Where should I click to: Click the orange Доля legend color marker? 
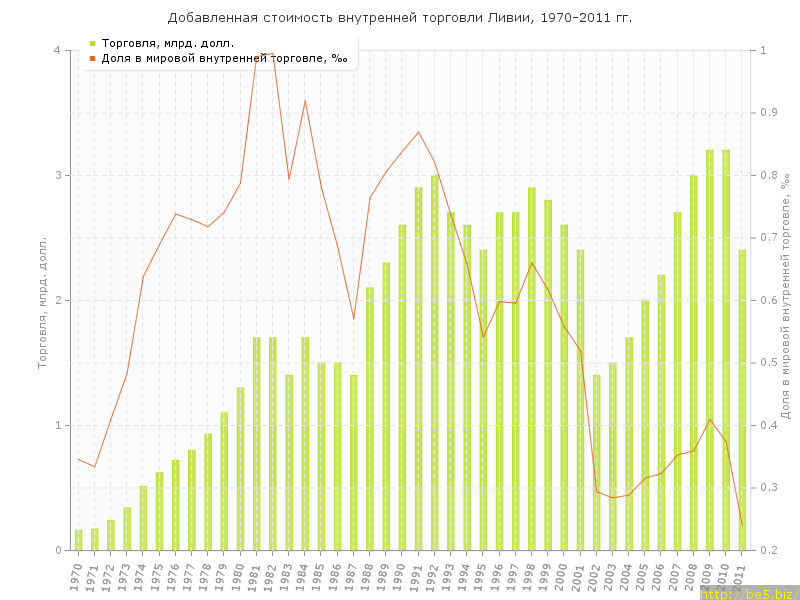click(92, 58)
